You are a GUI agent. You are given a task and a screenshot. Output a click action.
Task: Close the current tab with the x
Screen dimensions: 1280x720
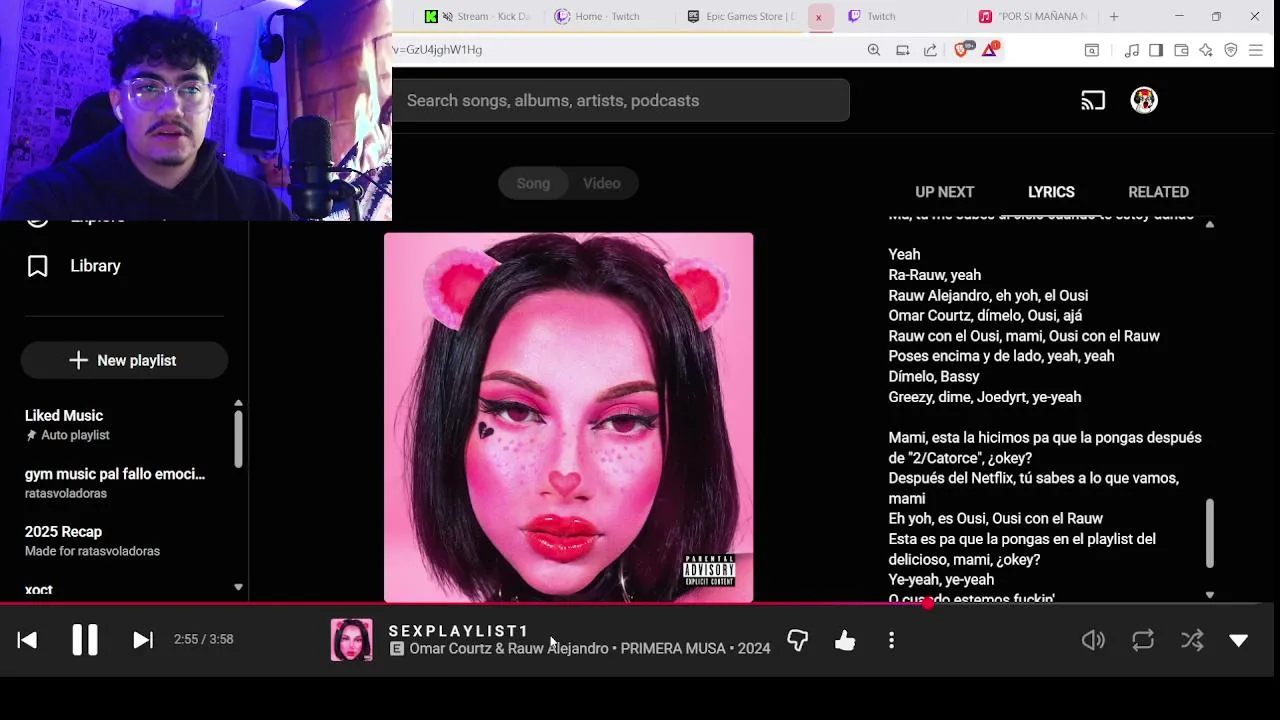tap(818, 17)
